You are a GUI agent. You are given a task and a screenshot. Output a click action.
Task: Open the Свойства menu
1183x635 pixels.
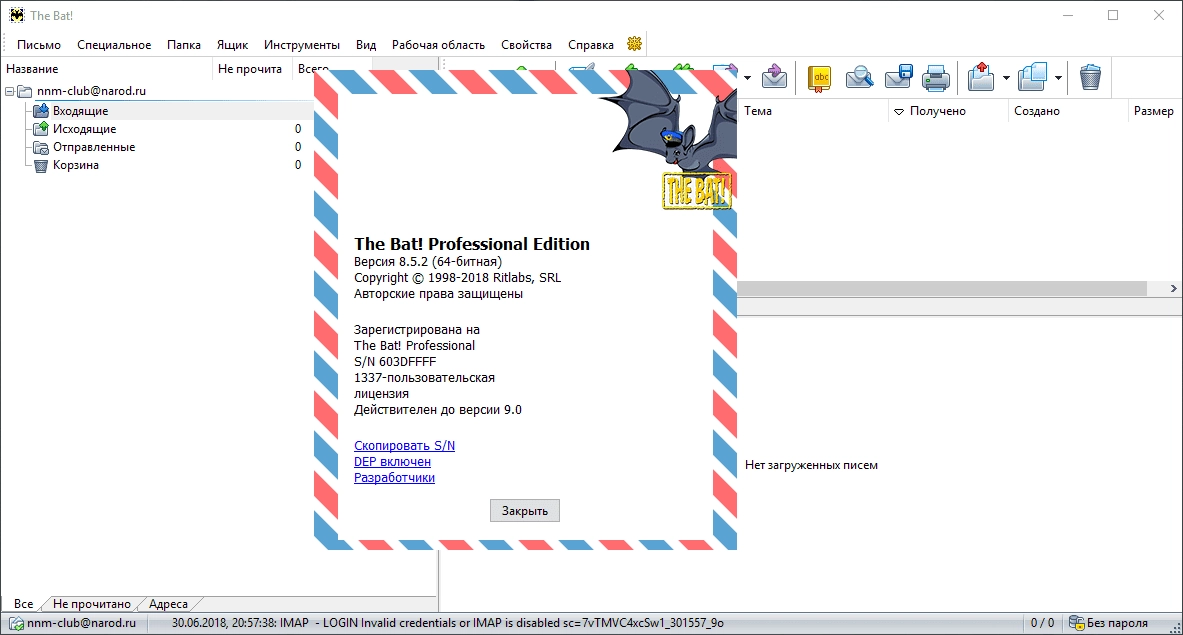(x=526, y=44)
